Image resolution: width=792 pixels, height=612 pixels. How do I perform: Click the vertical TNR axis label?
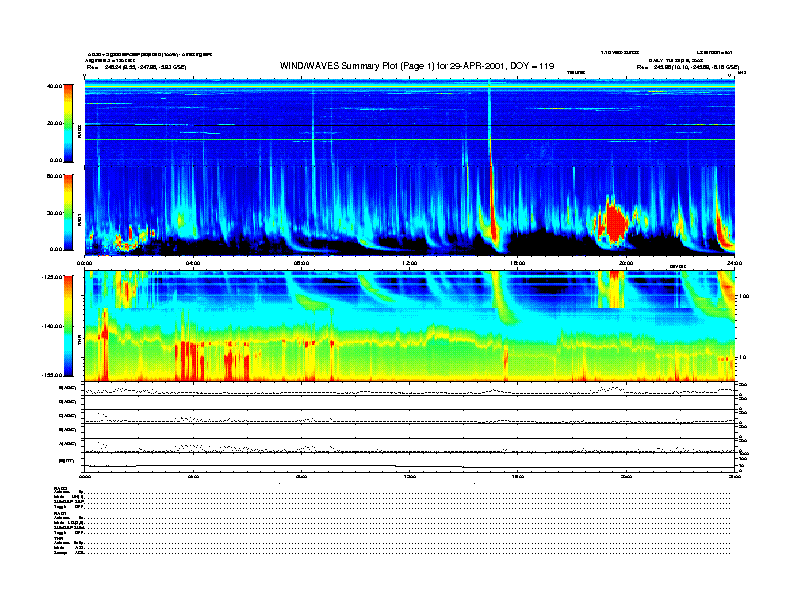79,342
